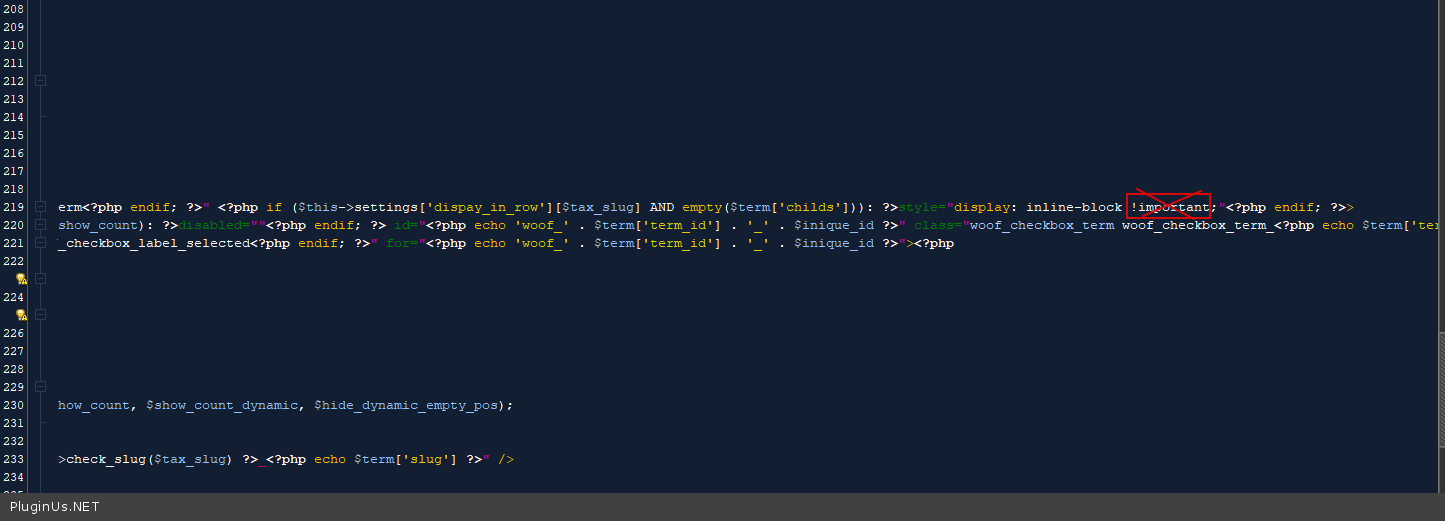
Task: Toggle the fold marker on line 221
Action: tap(40, 243)
